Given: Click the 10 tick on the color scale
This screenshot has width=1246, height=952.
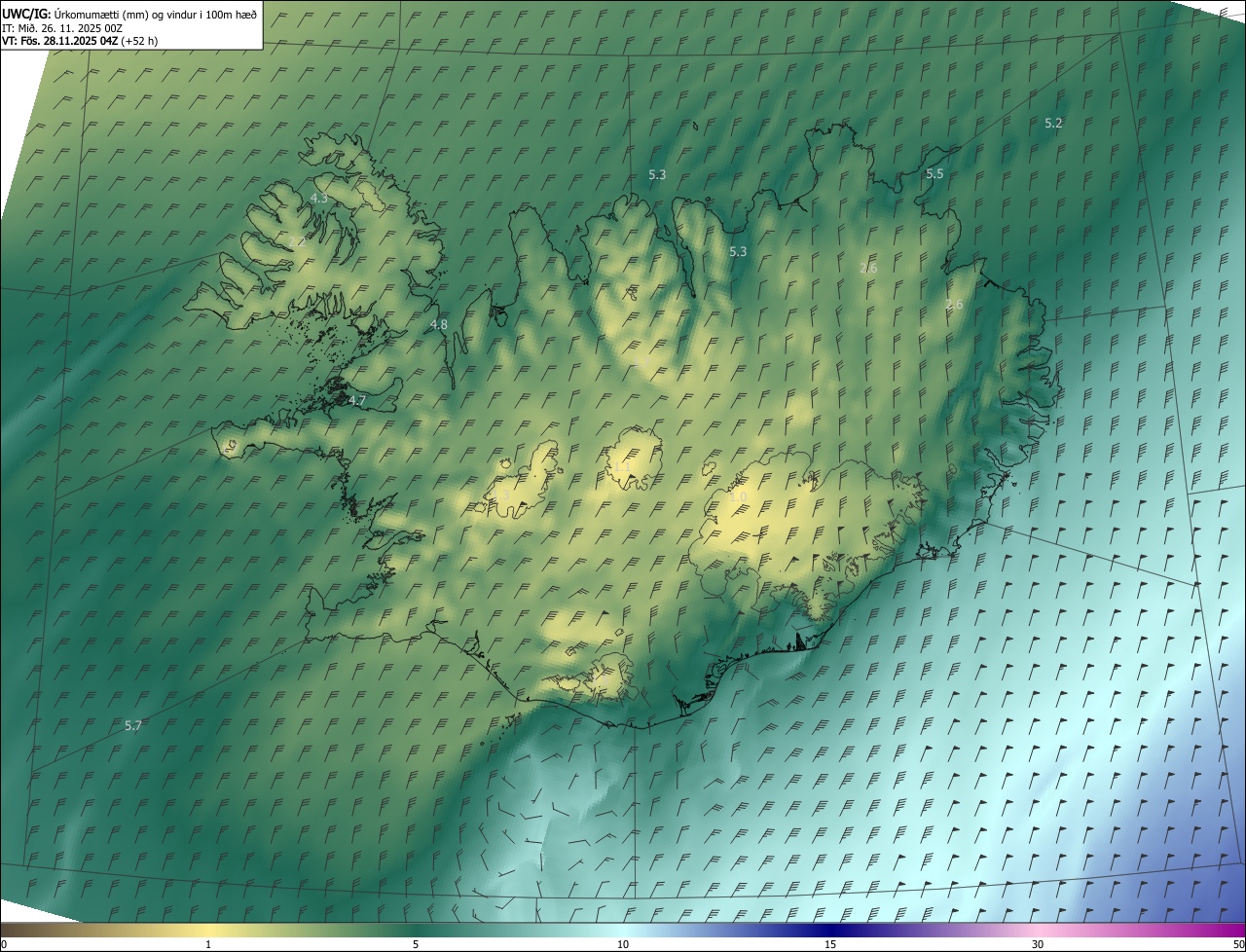Looking at the screenshot, I should [x=623, y=944].
